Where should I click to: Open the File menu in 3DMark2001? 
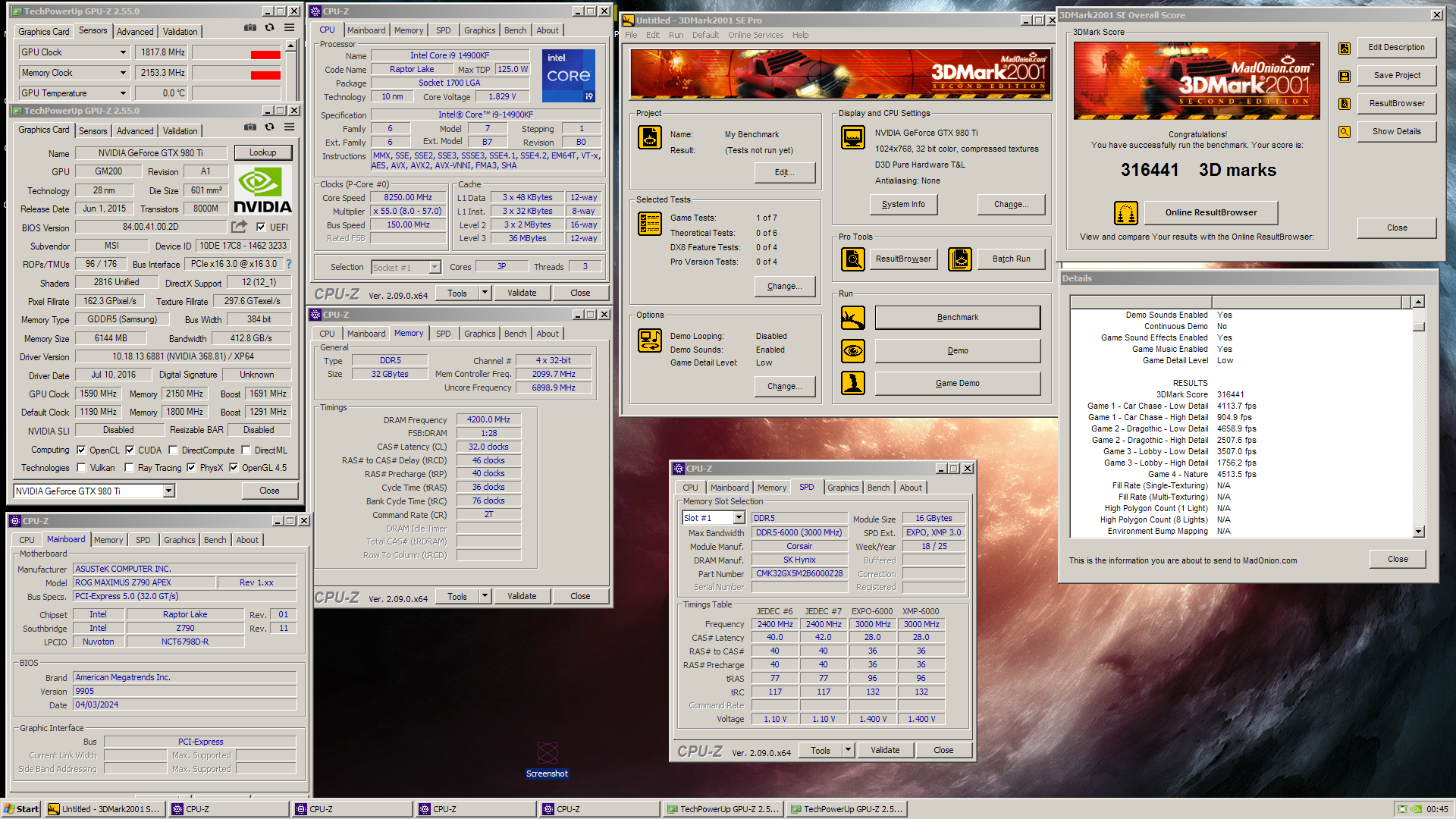(631, 35)
